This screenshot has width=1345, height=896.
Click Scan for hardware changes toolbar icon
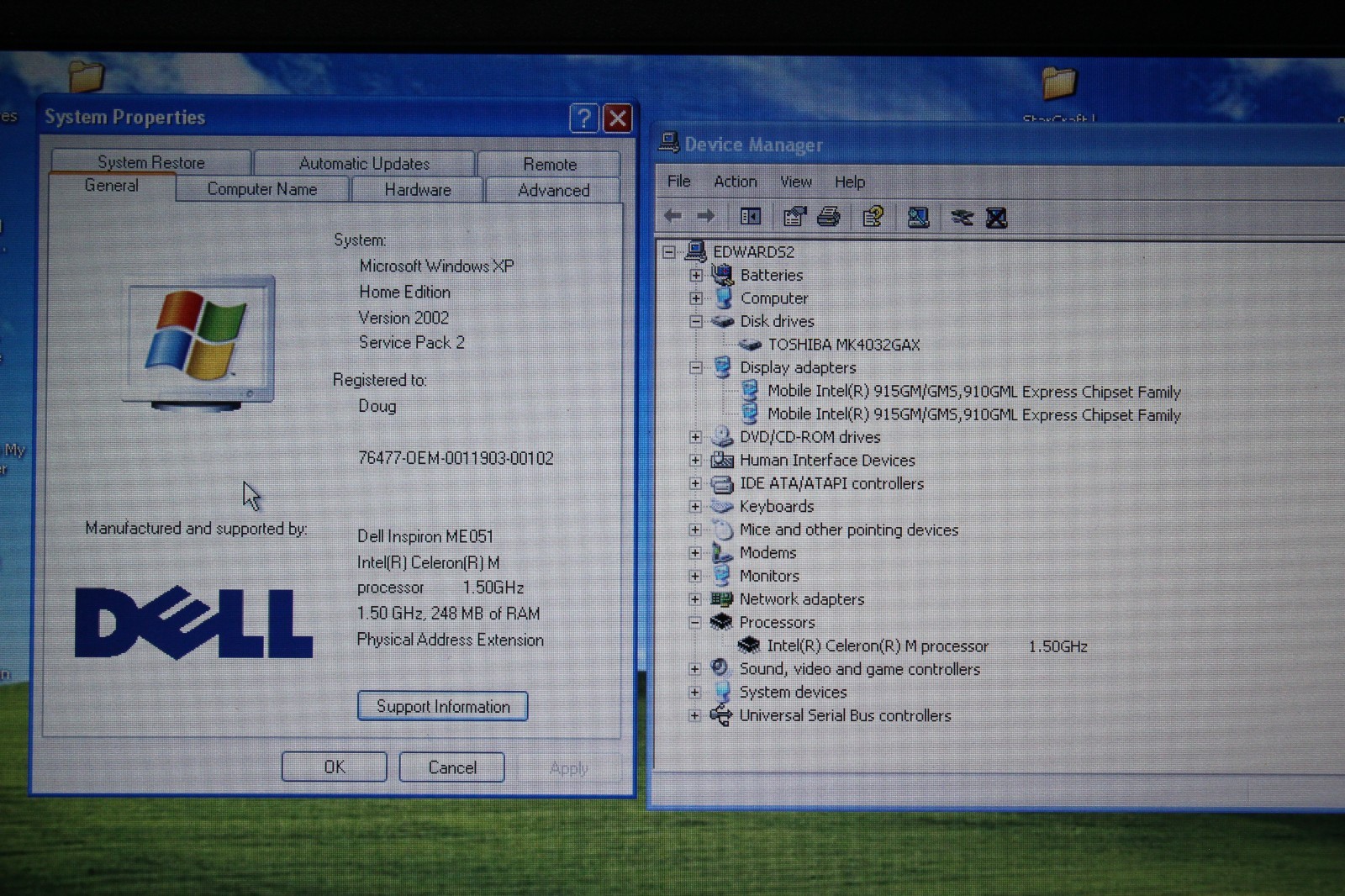tap(918, 218)
